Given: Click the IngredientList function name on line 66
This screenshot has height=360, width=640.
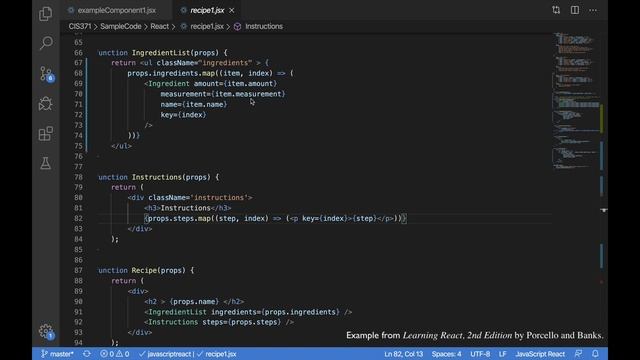Looking at the screenshot, I should pos(161,53).
